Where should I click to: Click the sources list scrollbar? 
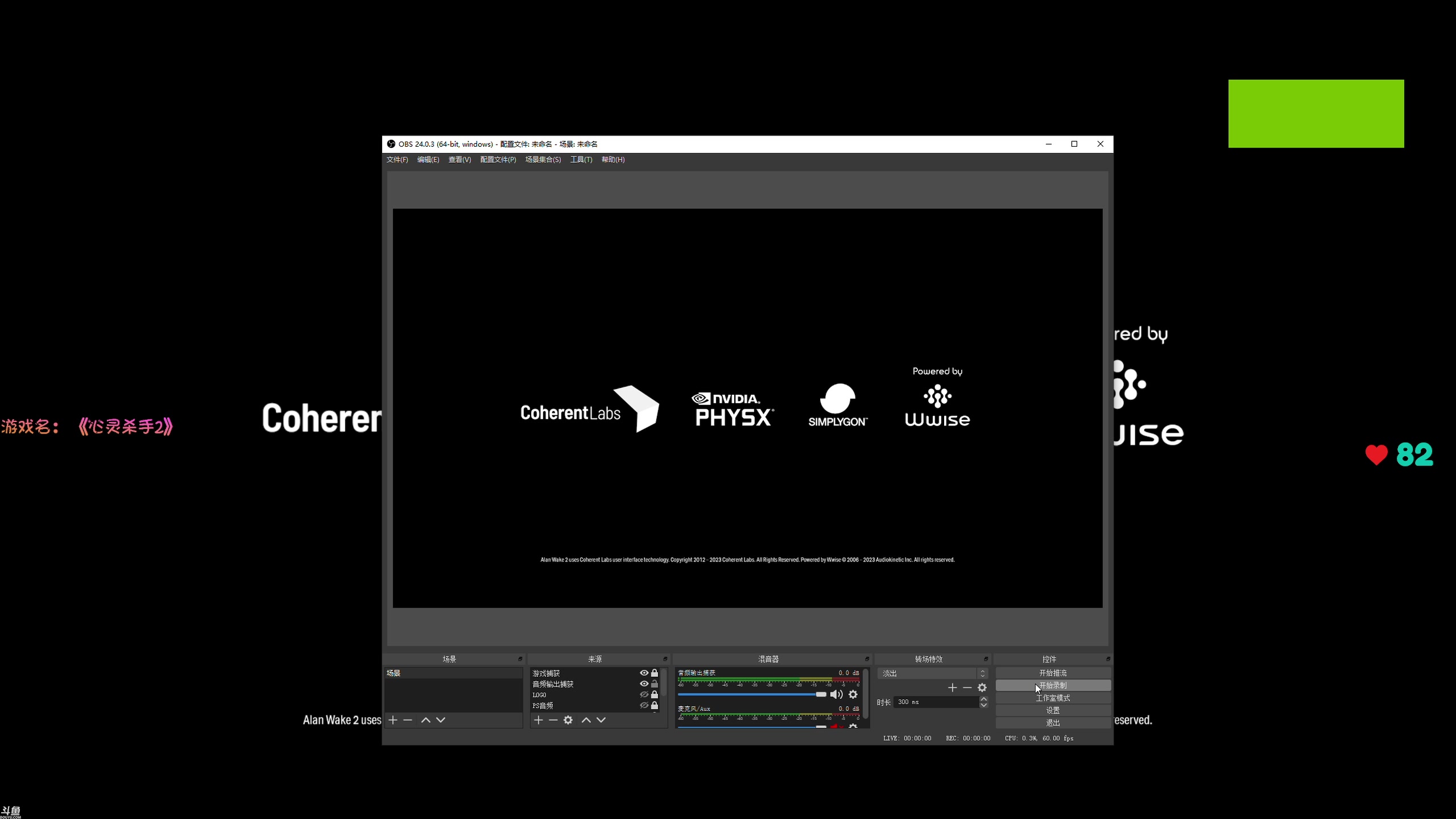tap(664, 682)
